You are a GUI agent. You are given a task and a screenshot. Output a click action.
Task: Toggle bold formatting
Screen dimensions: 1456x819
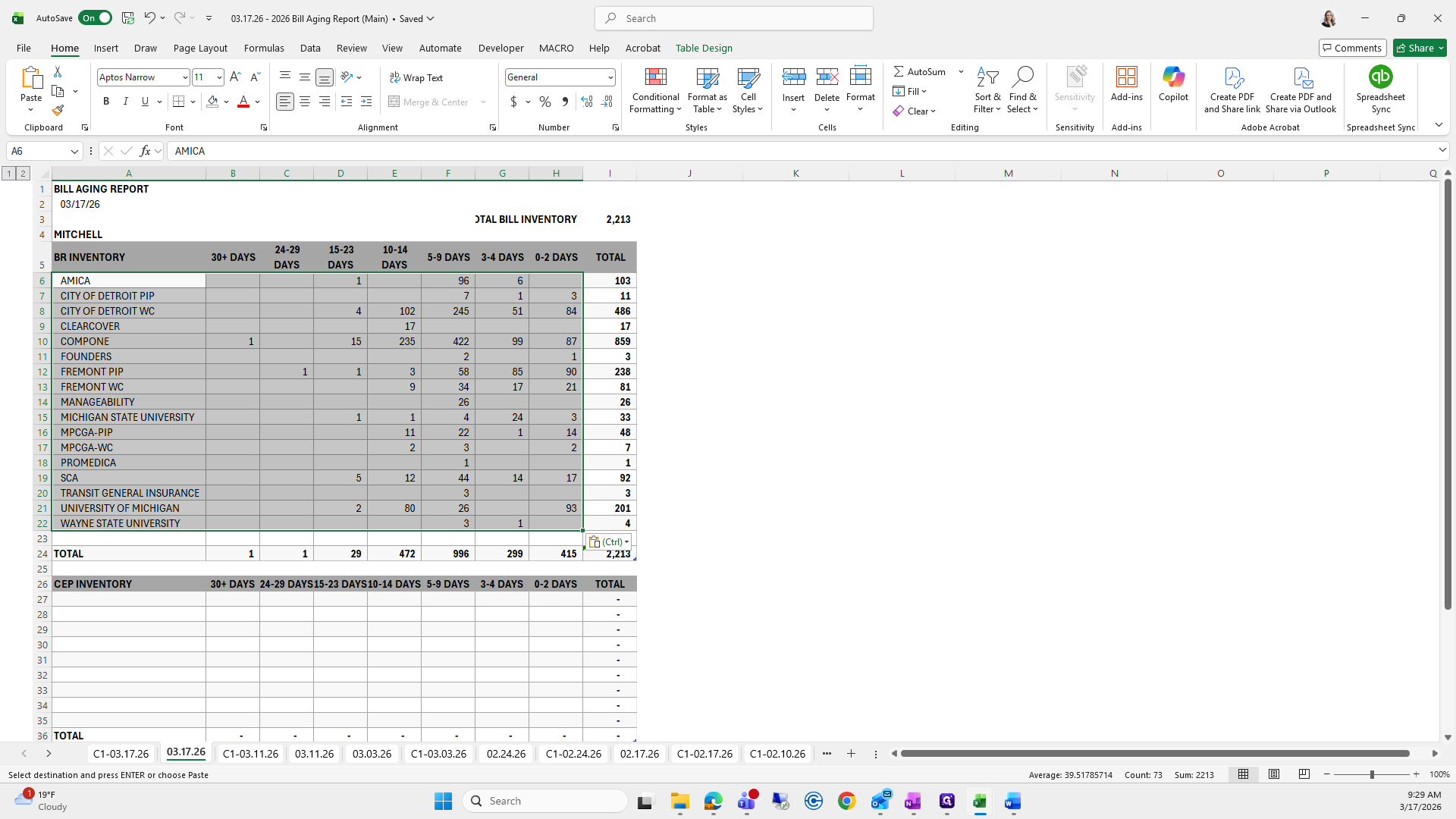[x=106, y=102]
